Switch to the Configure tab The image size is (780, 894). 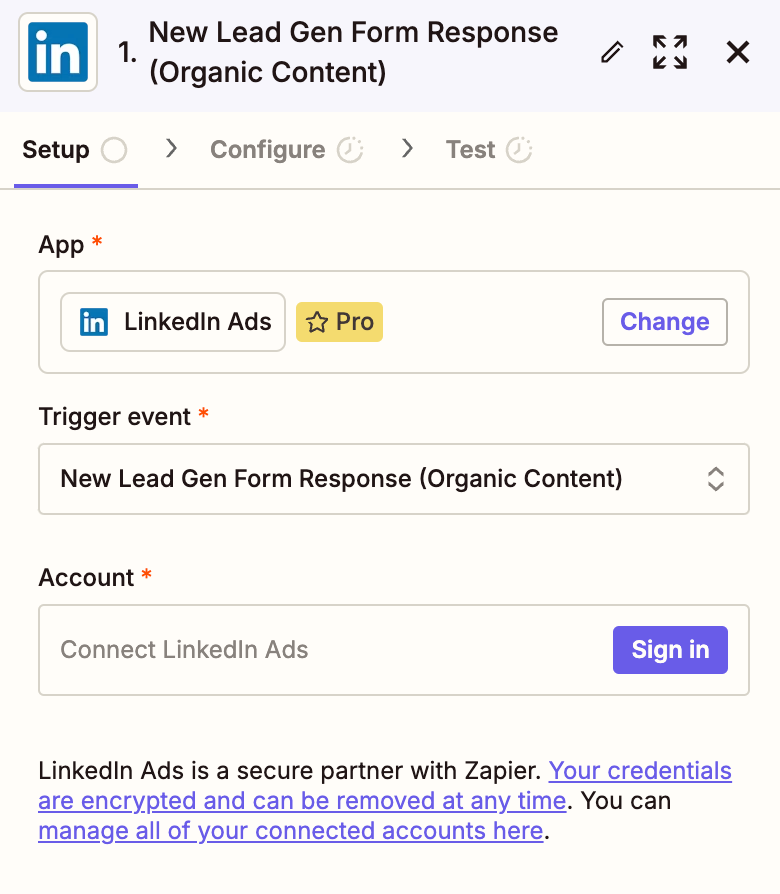pyautogui.click(x=268, y=150)
